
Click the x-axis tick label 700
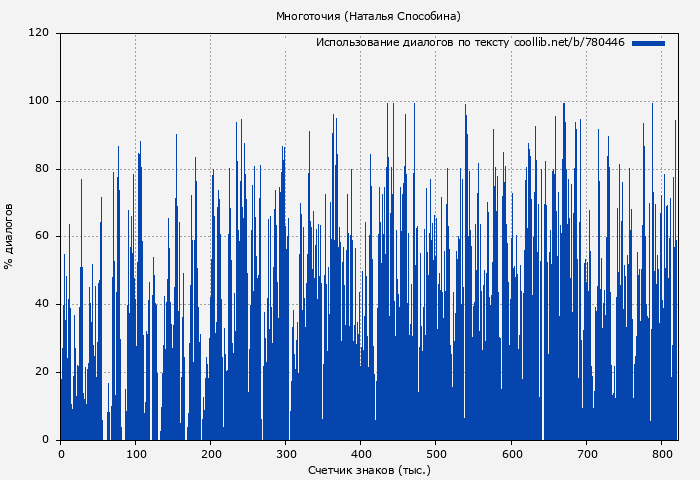coord(586,453)
